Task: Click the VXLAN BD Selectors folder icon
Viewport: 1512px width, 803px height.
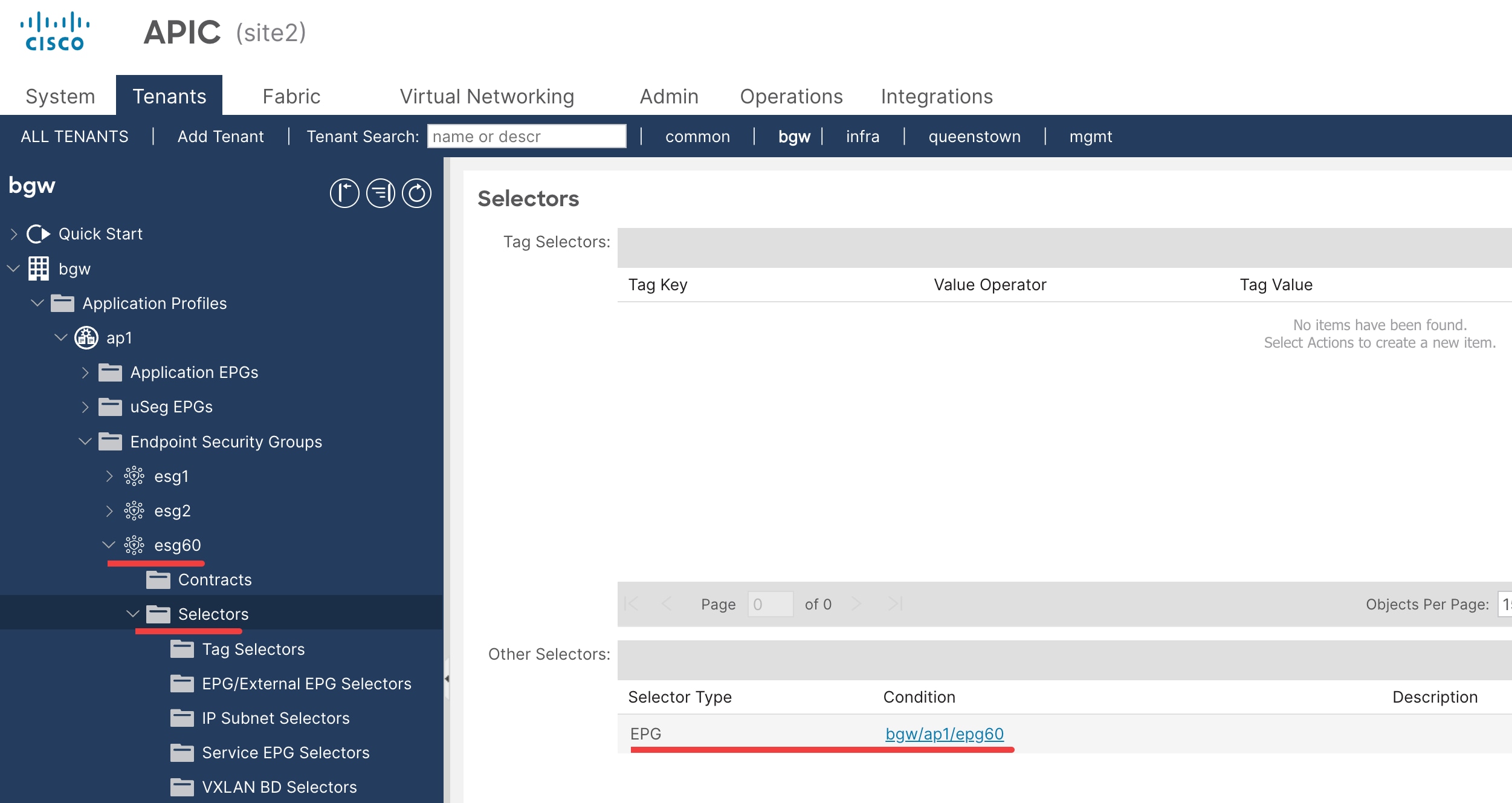Action: click(x=182, y=787)
